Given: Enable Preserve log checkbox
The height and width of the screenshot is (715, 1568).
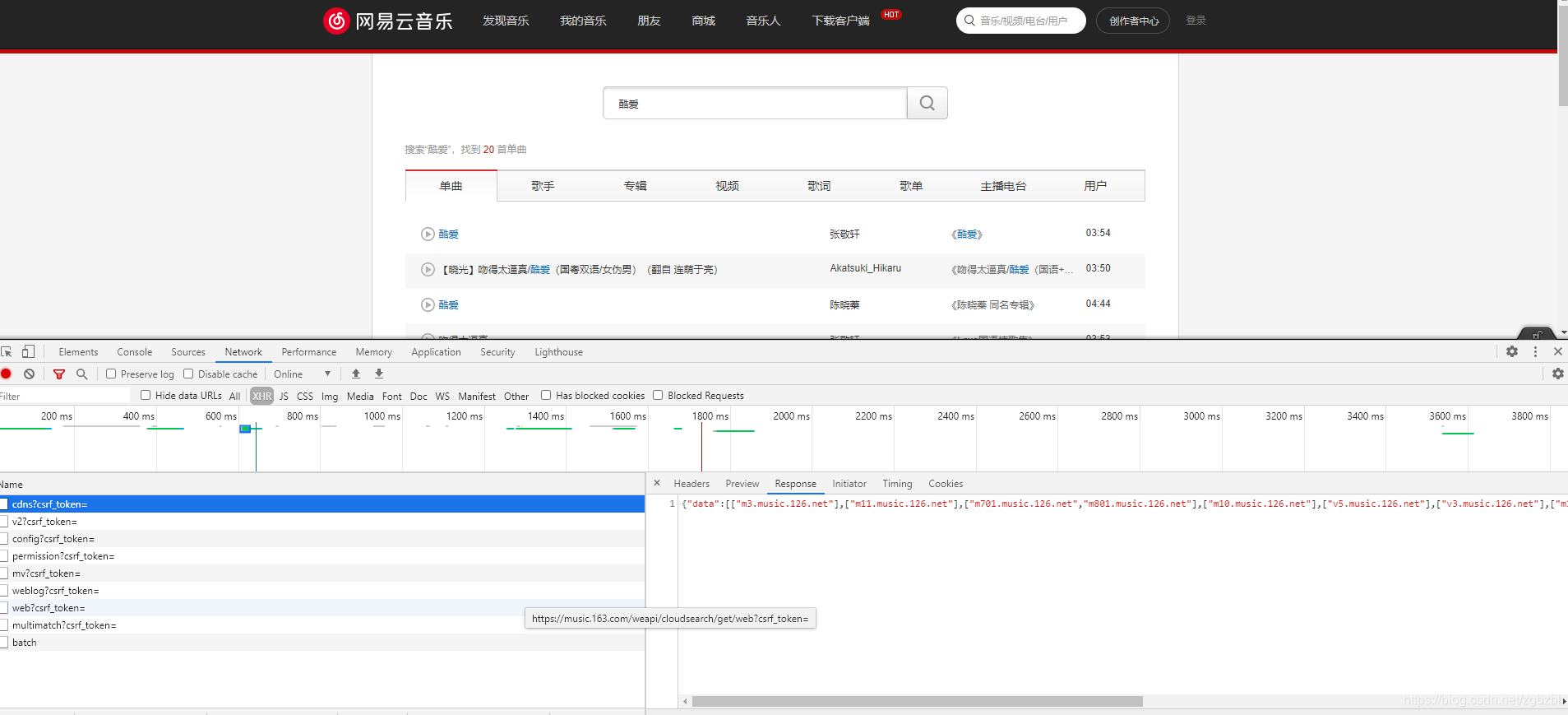Looking at the screenshot, I should pyautogui.click(x=111, y=374).
